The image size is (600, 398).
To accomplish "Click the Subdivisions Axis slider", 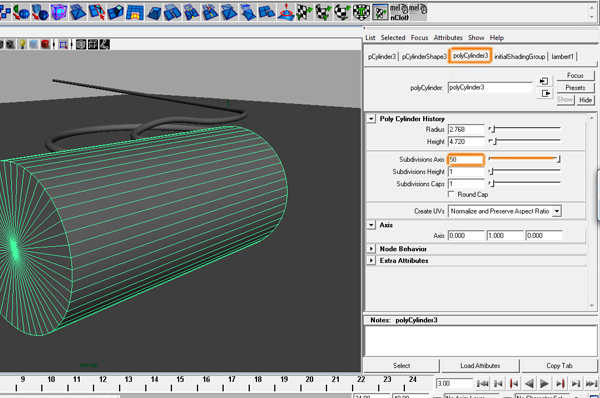I will coord(525,159).
